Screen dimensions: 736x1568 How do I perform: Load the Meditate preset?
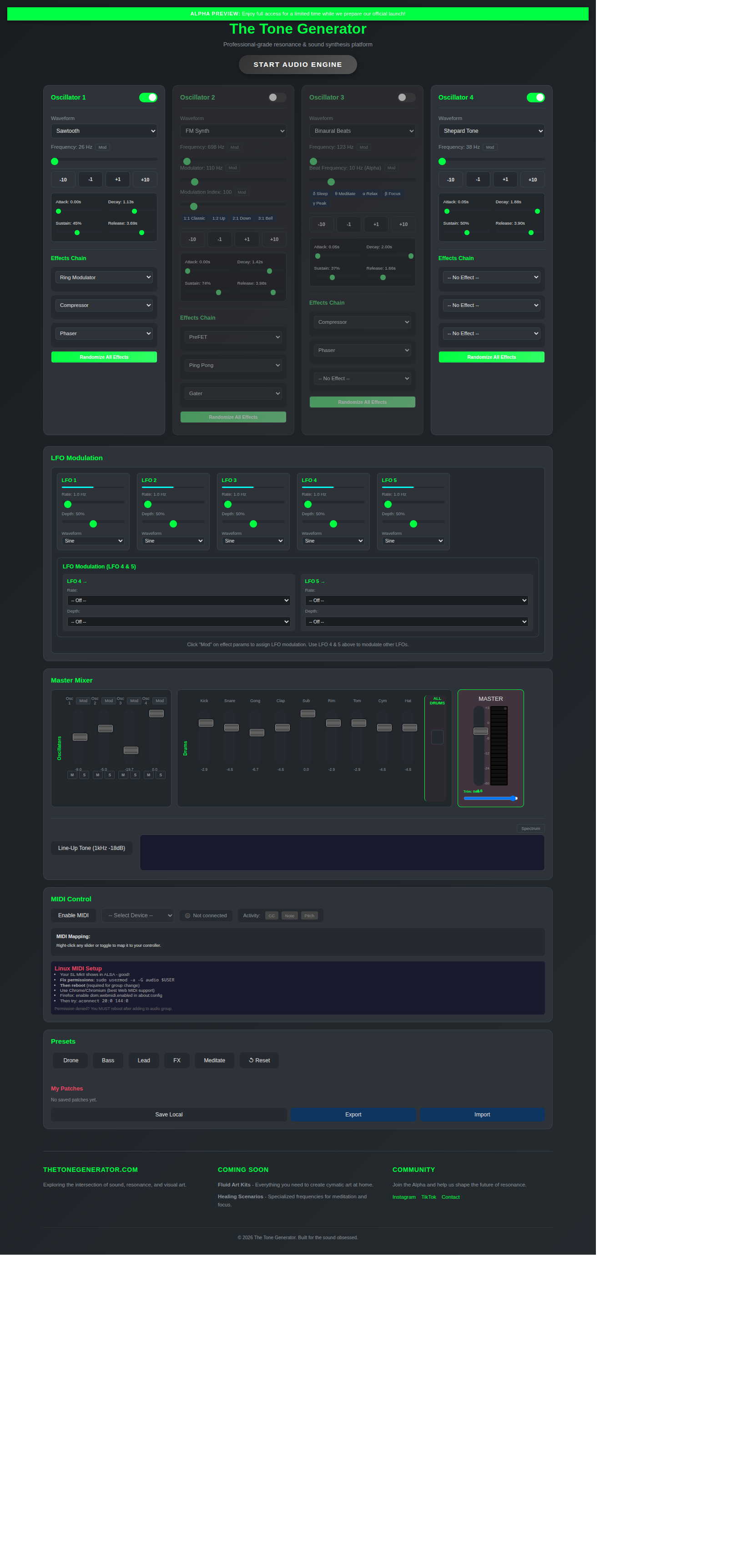tap(214, 1060)
